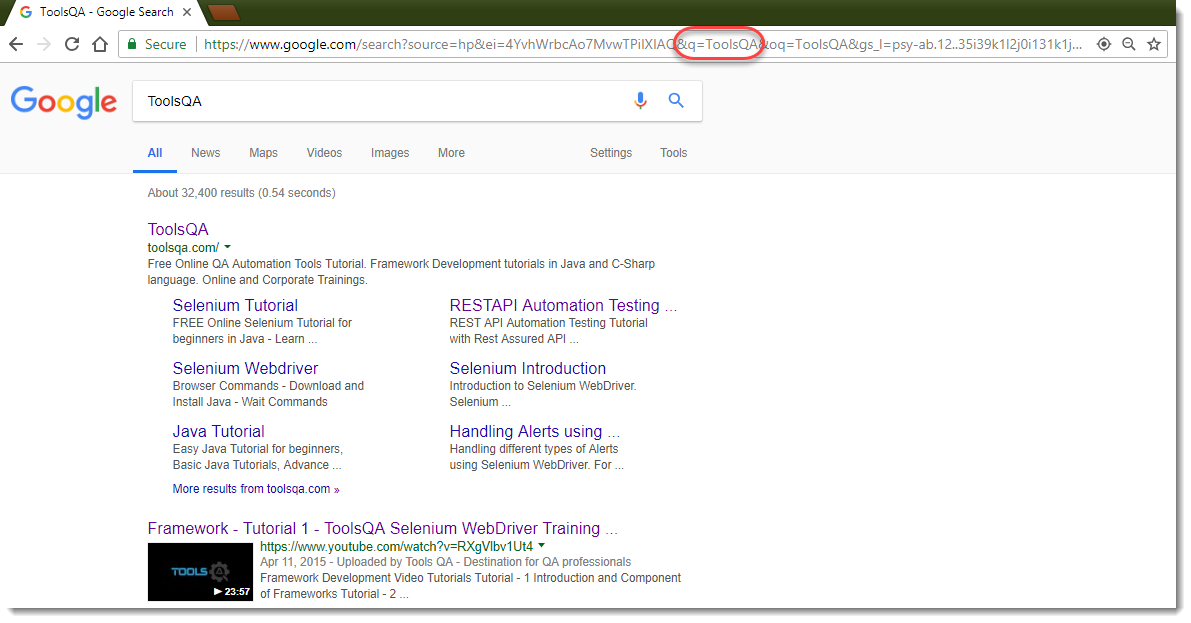Open the home page via house icon
This screenshot has width=1191, height=623.
click(100, 44)
